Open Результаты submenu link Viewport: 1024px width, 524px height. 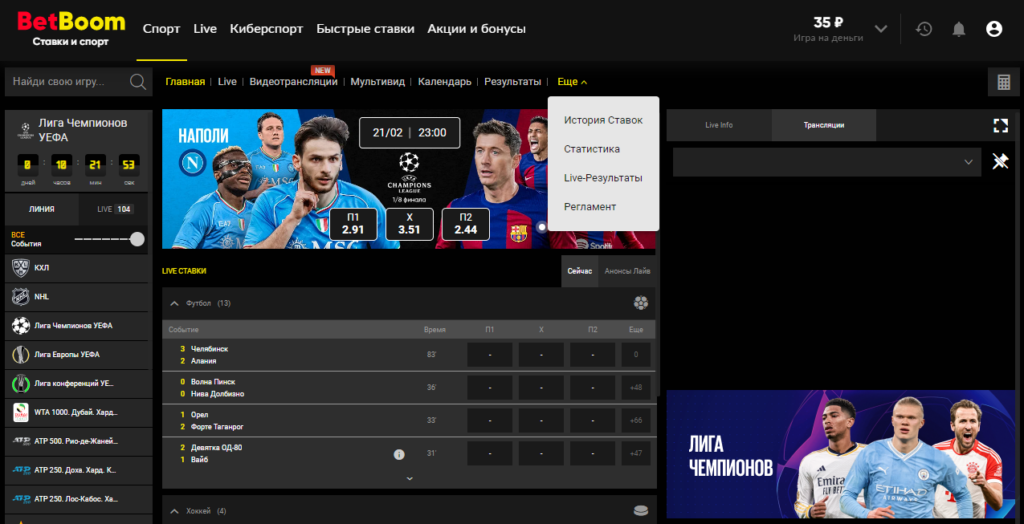click(513, 82)
